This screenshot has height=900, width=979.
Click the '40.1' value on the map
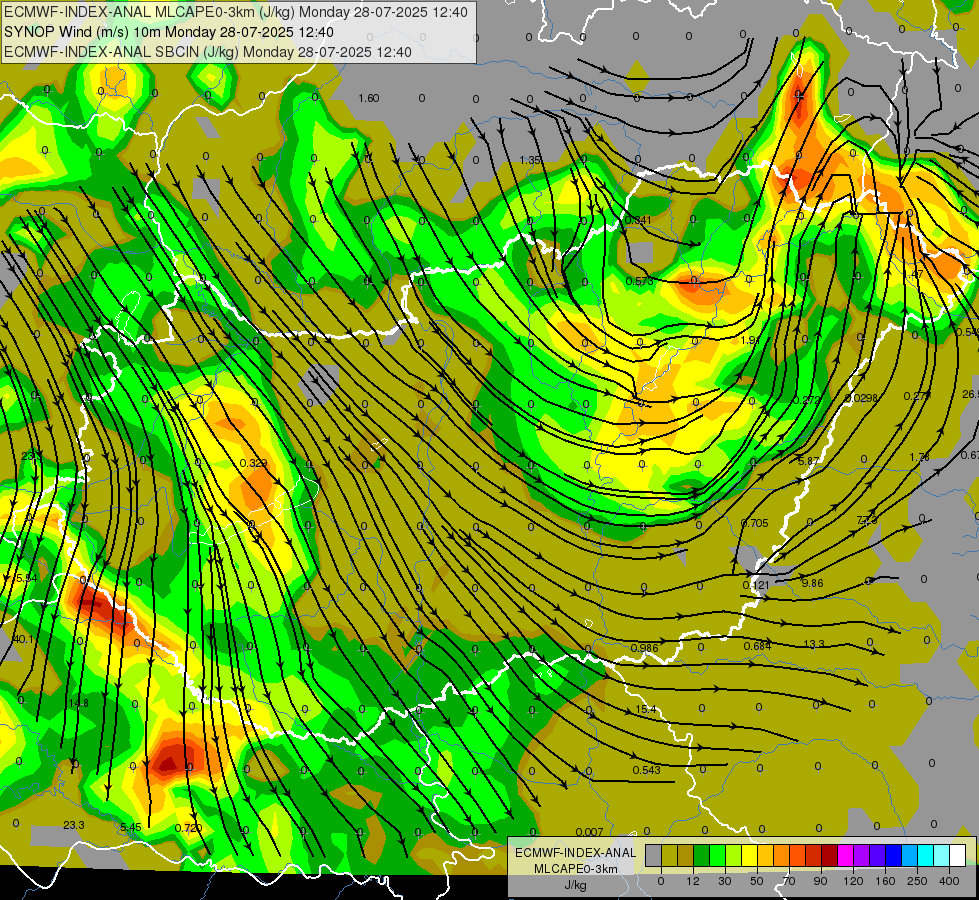coord(24,639)
